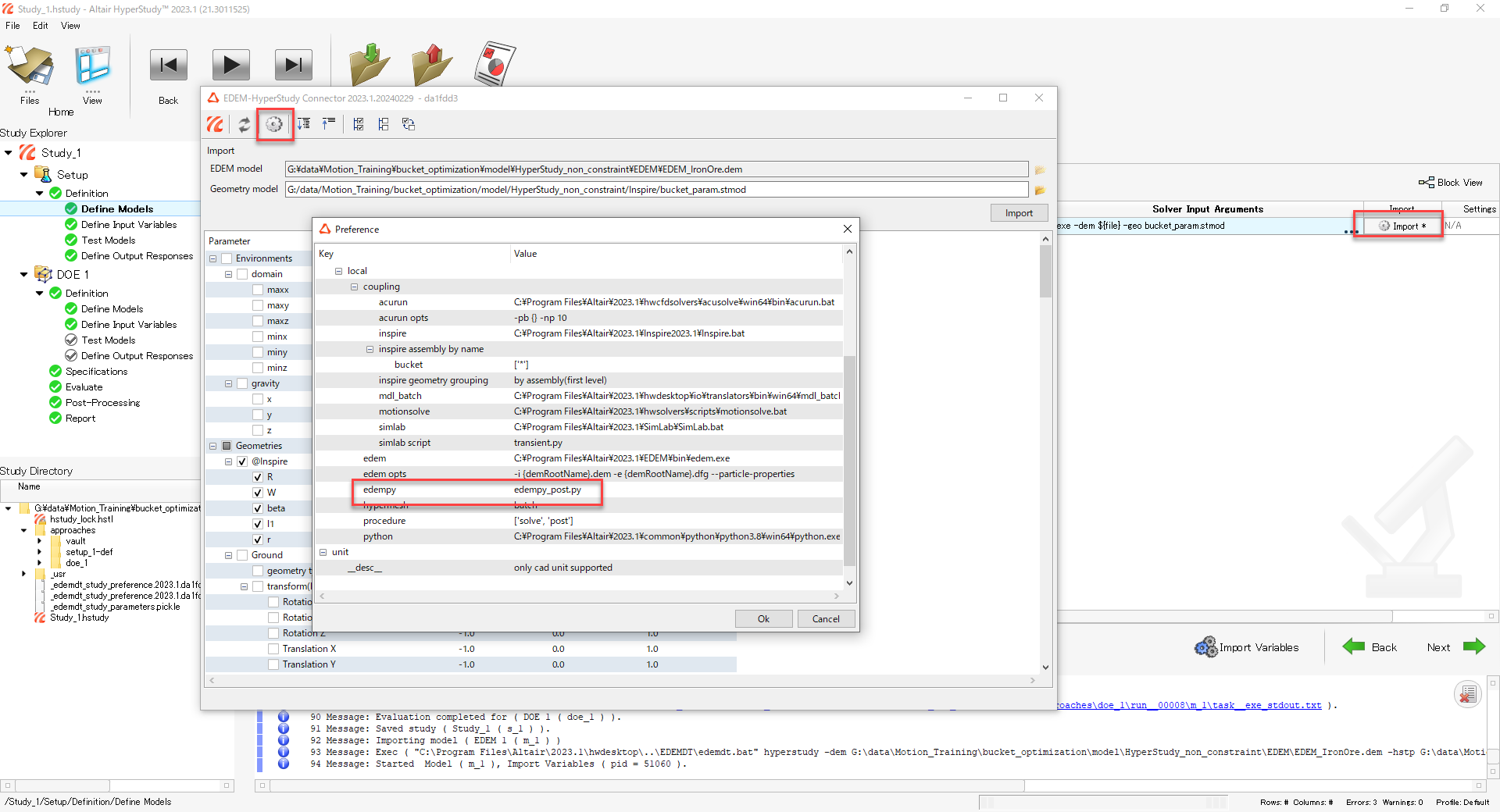Open the Files ribbon icon in HyperStudy

click(30, 66)
